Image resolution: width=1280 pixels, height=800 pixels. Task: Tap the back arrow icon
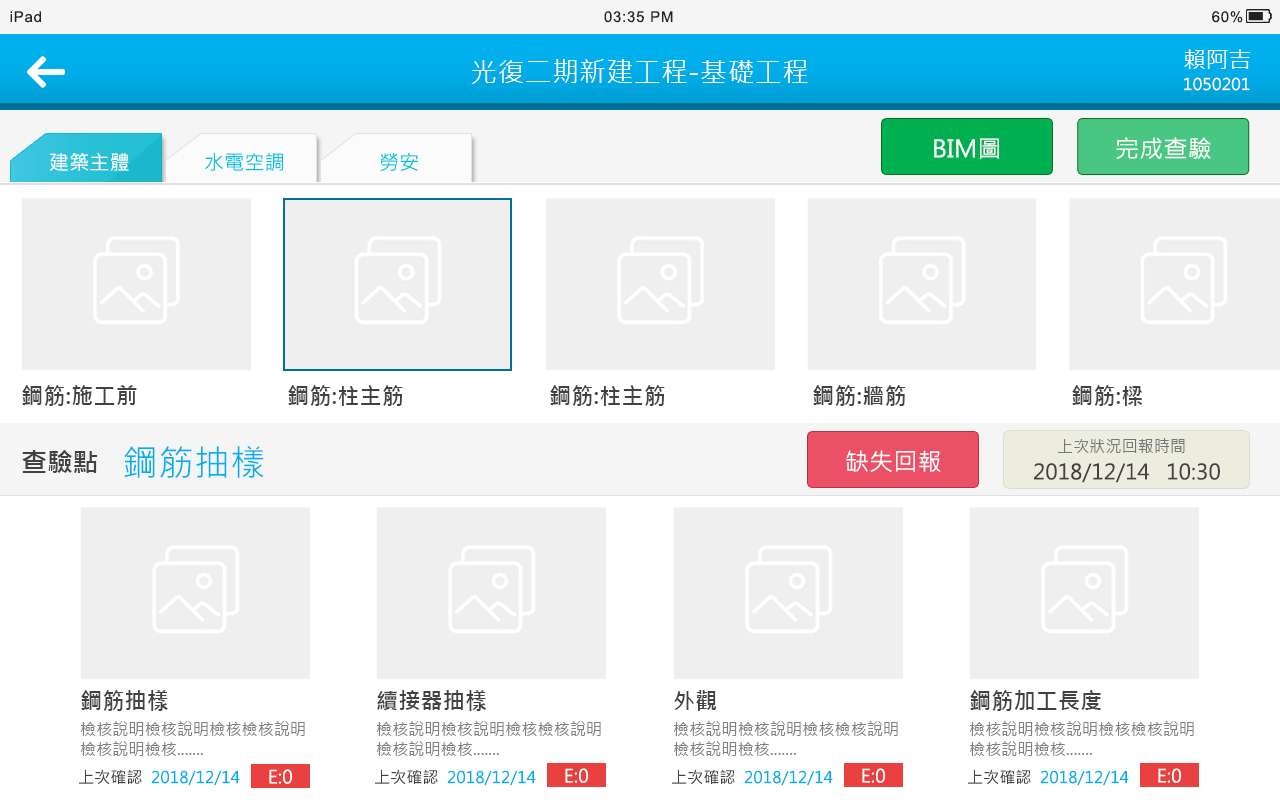(46, 72)
